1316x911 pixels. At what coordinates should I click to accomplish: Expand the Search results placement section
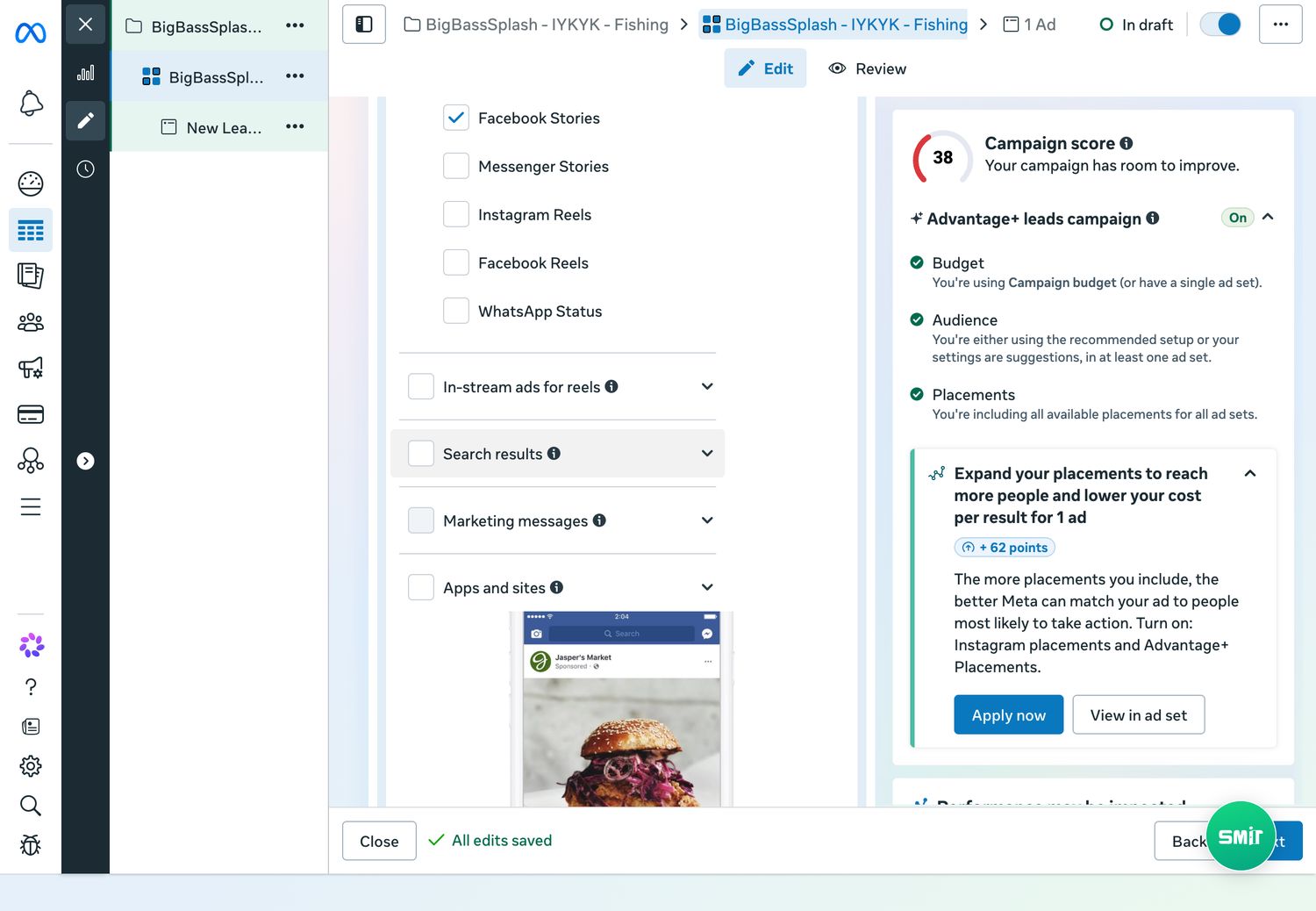coord(707,454)
